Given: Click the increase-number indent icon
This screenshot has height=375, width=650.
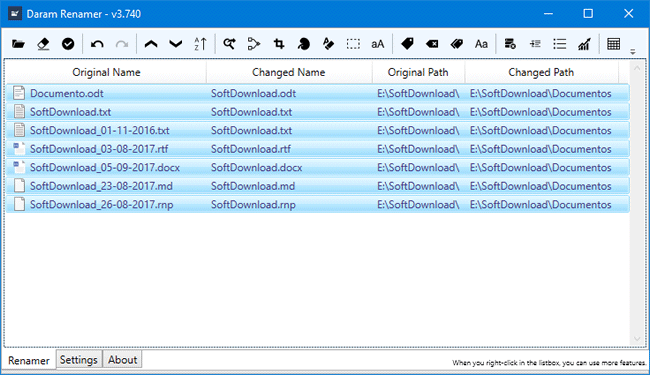Looking at the screenshot, I should (535, 44).
